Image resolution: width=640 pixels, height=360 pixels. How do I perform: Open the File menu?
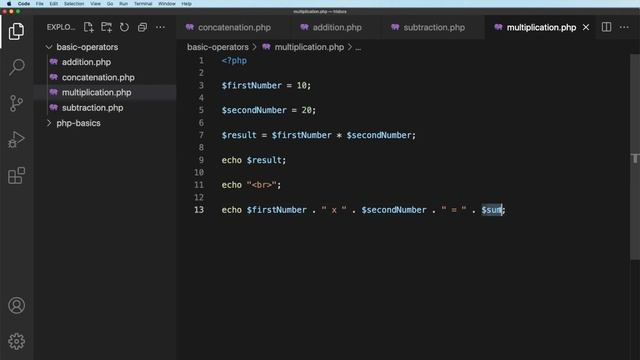pos(40,4)
